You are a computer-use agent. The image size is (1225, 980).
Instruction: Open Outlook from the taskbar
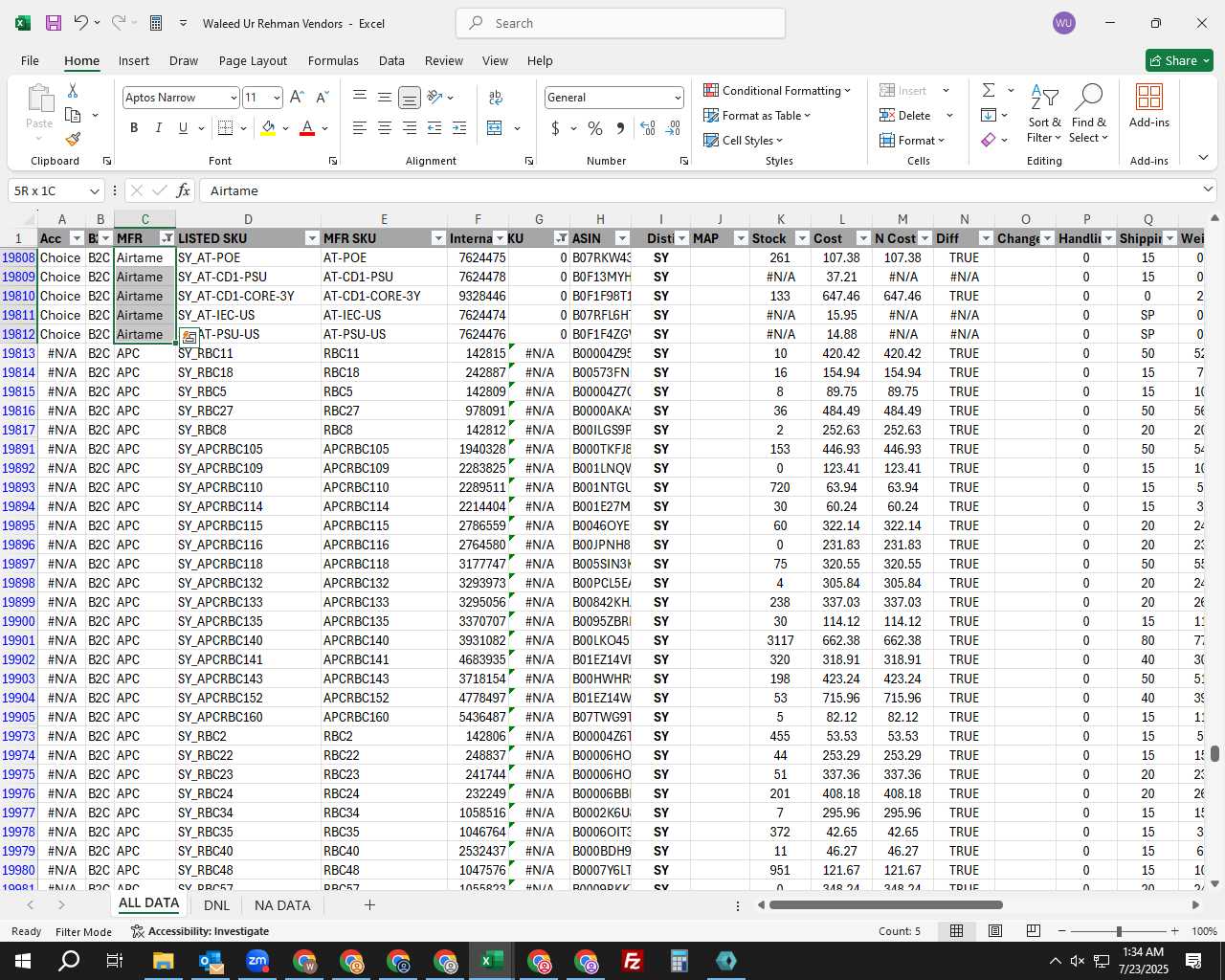click(x=210, y=961)
